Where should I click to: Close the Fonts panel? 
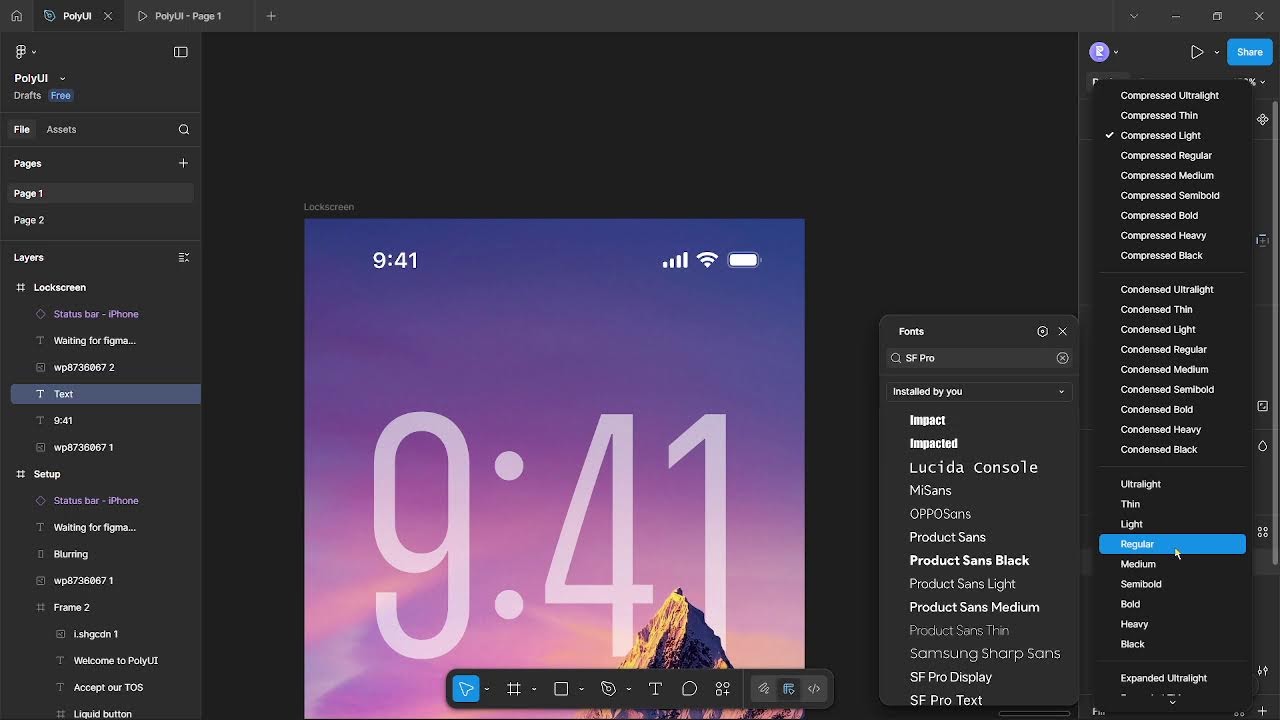point(1063,331)
